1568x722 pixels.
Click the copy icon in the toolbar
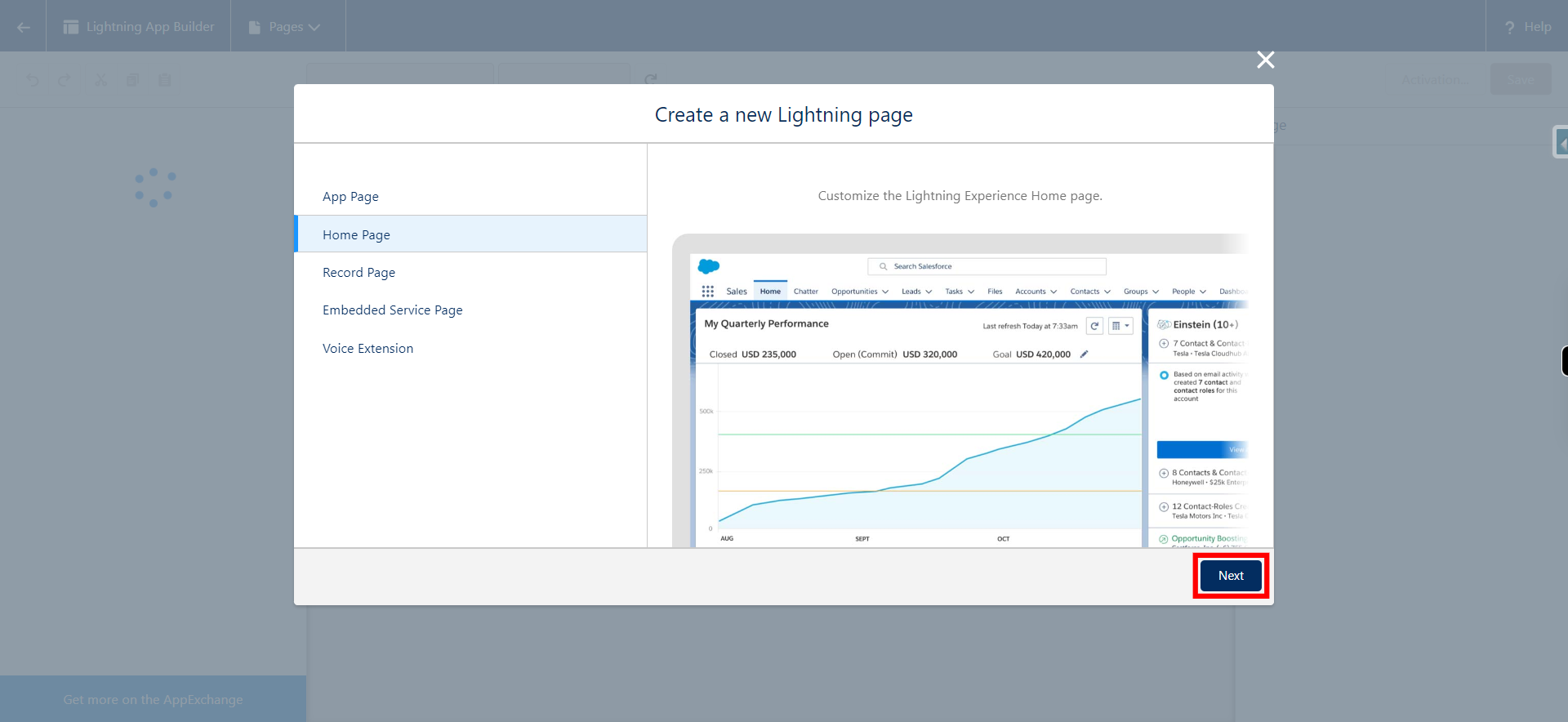[x=132, y=80]
